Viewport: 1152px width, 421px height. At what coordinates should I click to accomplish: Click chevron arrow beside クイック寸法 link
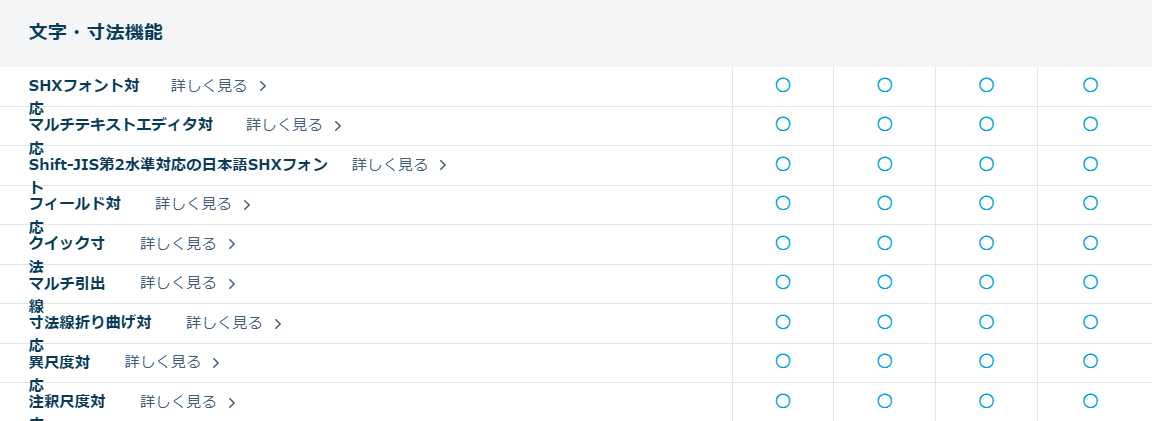tap(232, 244)
